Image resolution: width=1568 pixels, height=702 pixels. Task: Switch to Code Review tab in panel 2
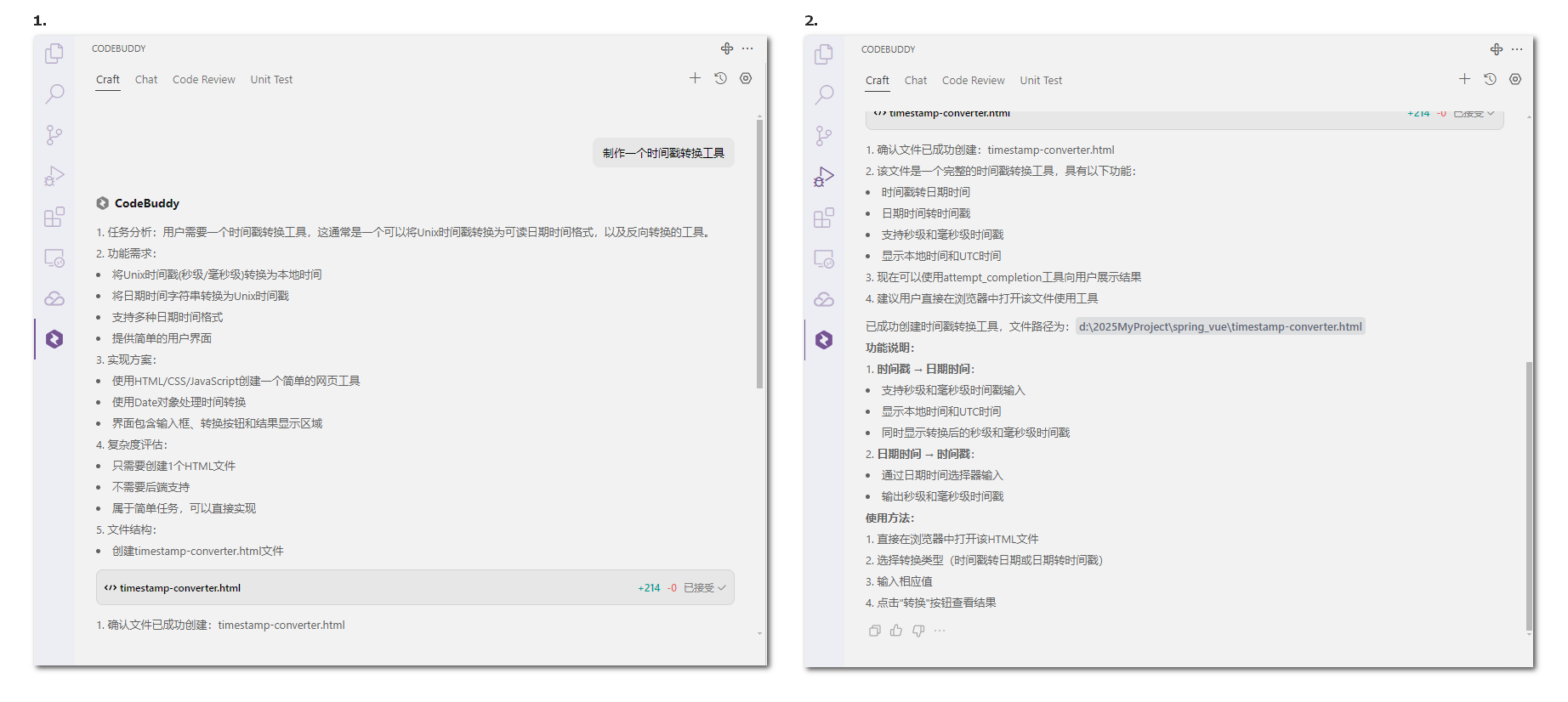[974, 81]
